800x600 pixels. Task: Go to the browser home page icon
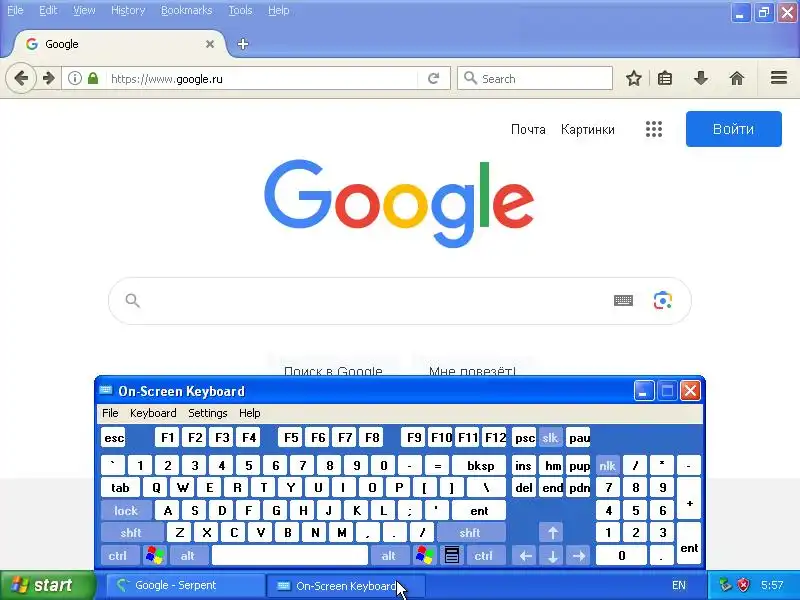[737, 79]
